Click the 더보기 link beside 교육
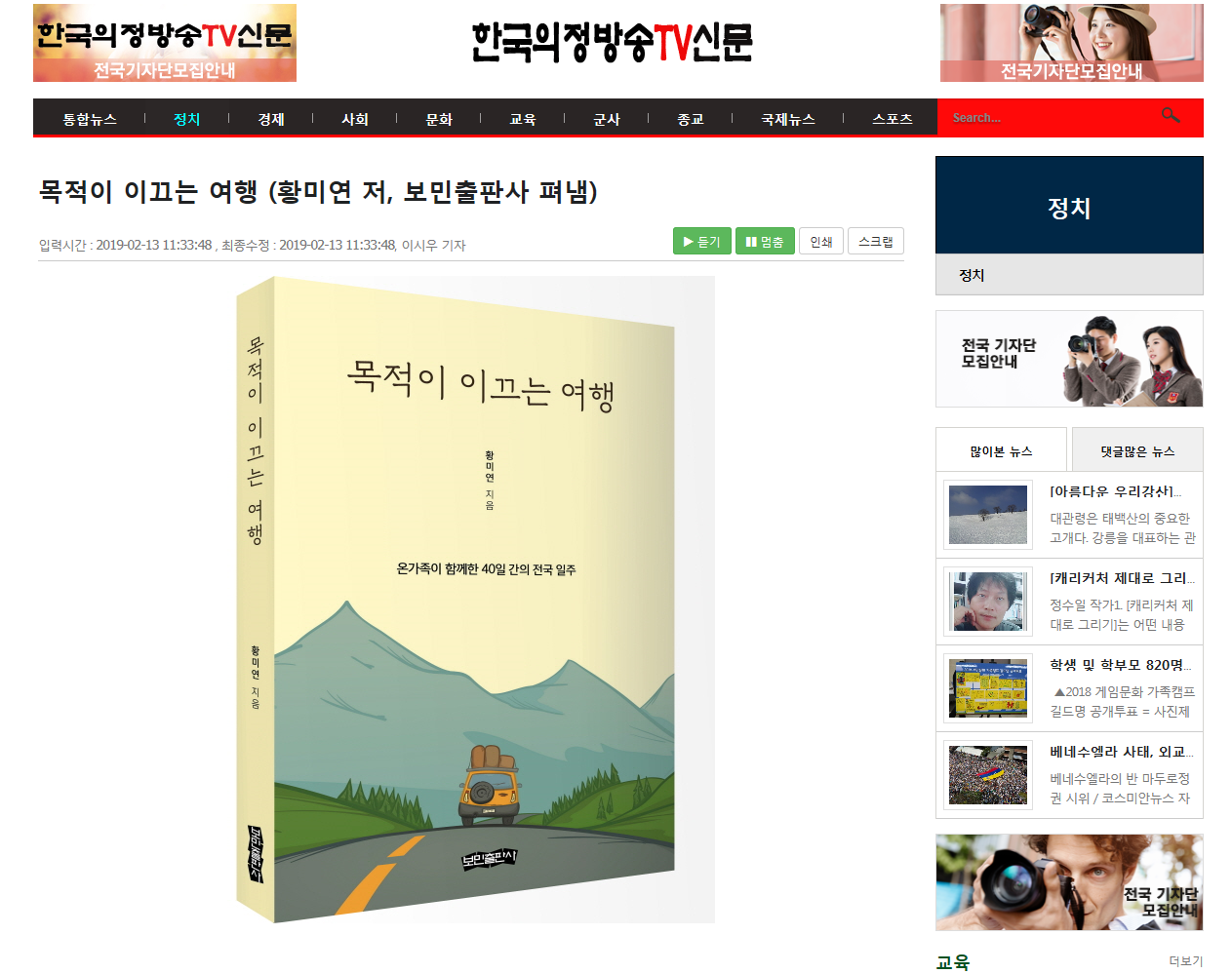Image resolution: width=1232 pixels, height=974 pixels. click(1186, 961)
